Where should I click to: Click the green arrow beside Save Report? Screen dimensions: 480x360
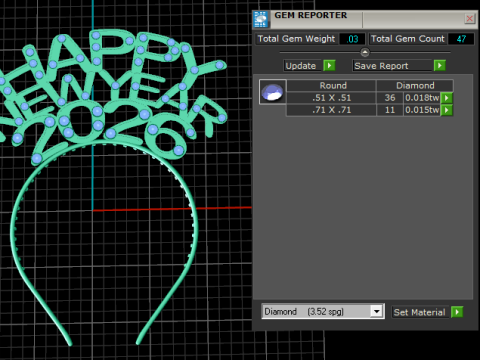click(440, 66)
